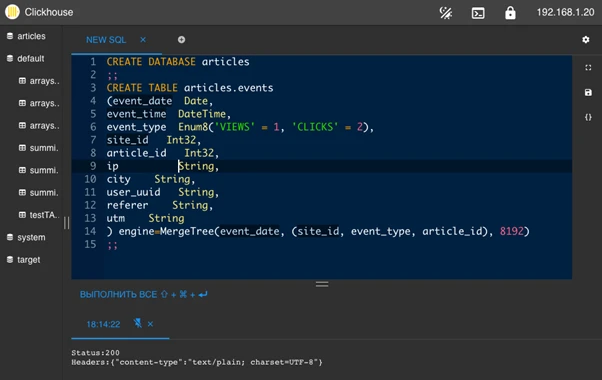
Task: Close the NEW SQL tab
Action: pos(143,40)
